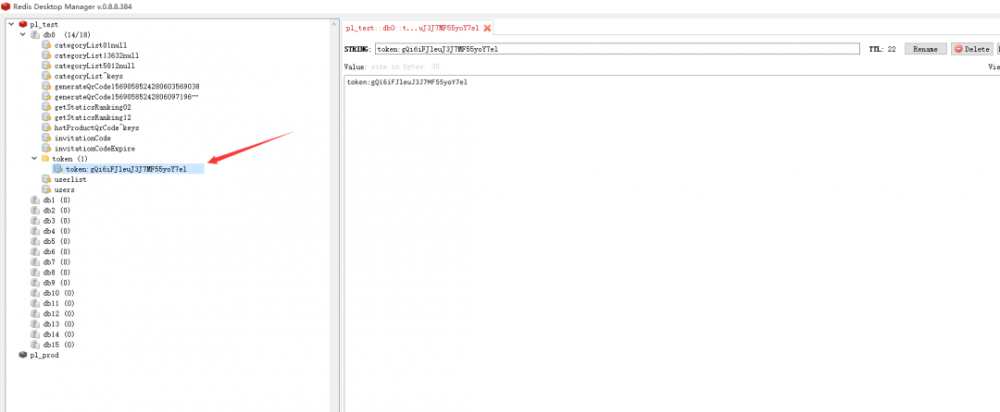
Task: Click the pl_prod server icon
Action: pyautogui.click(x=23, y=355)
